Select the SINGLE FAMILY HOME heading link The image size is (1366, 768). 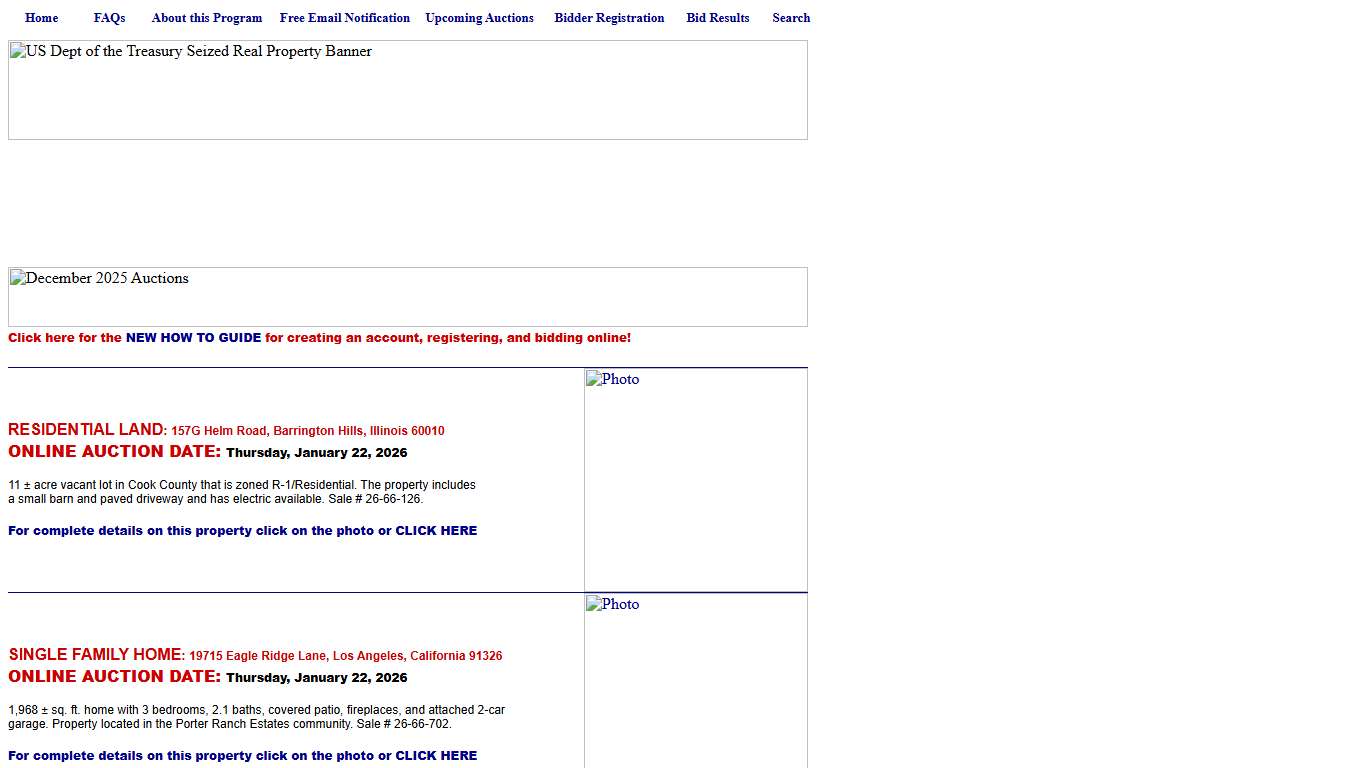[94, 654]
